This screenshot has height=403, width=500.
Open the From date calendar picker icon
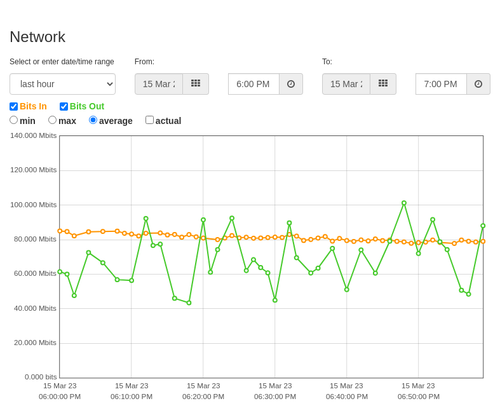pyautogui.click(x=196, y=84)
